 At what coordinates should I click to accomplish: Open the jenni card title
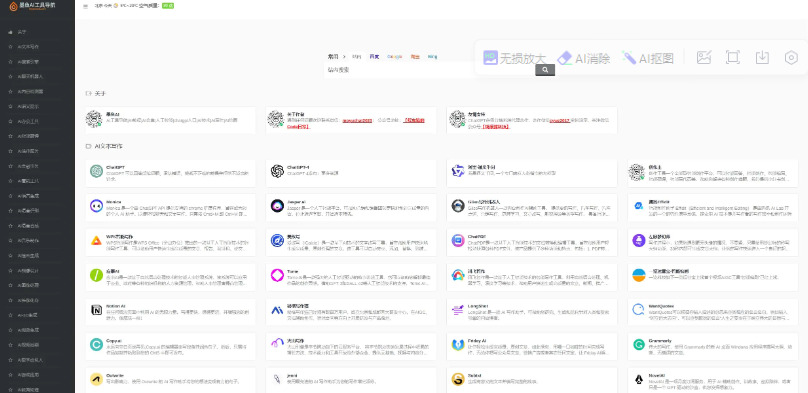(x=292, y=375)
